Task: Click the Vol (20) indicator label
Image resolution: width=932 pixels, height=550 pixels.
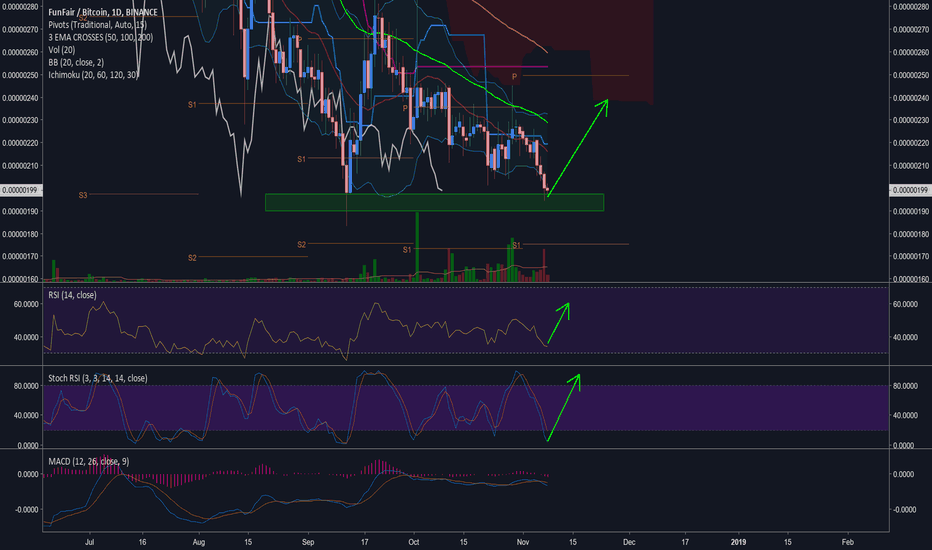Action: (x=62, y=49)
